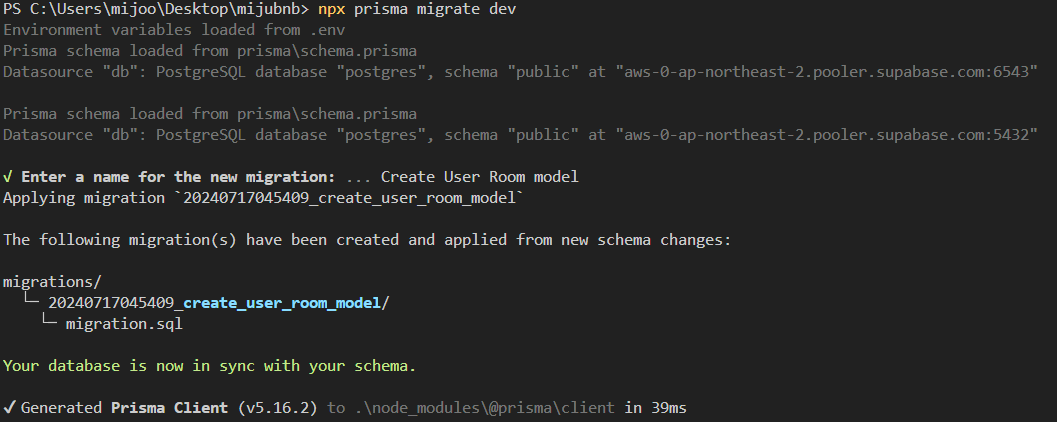Click the line "Environment variables loaded from .env"

click(174, 30)
